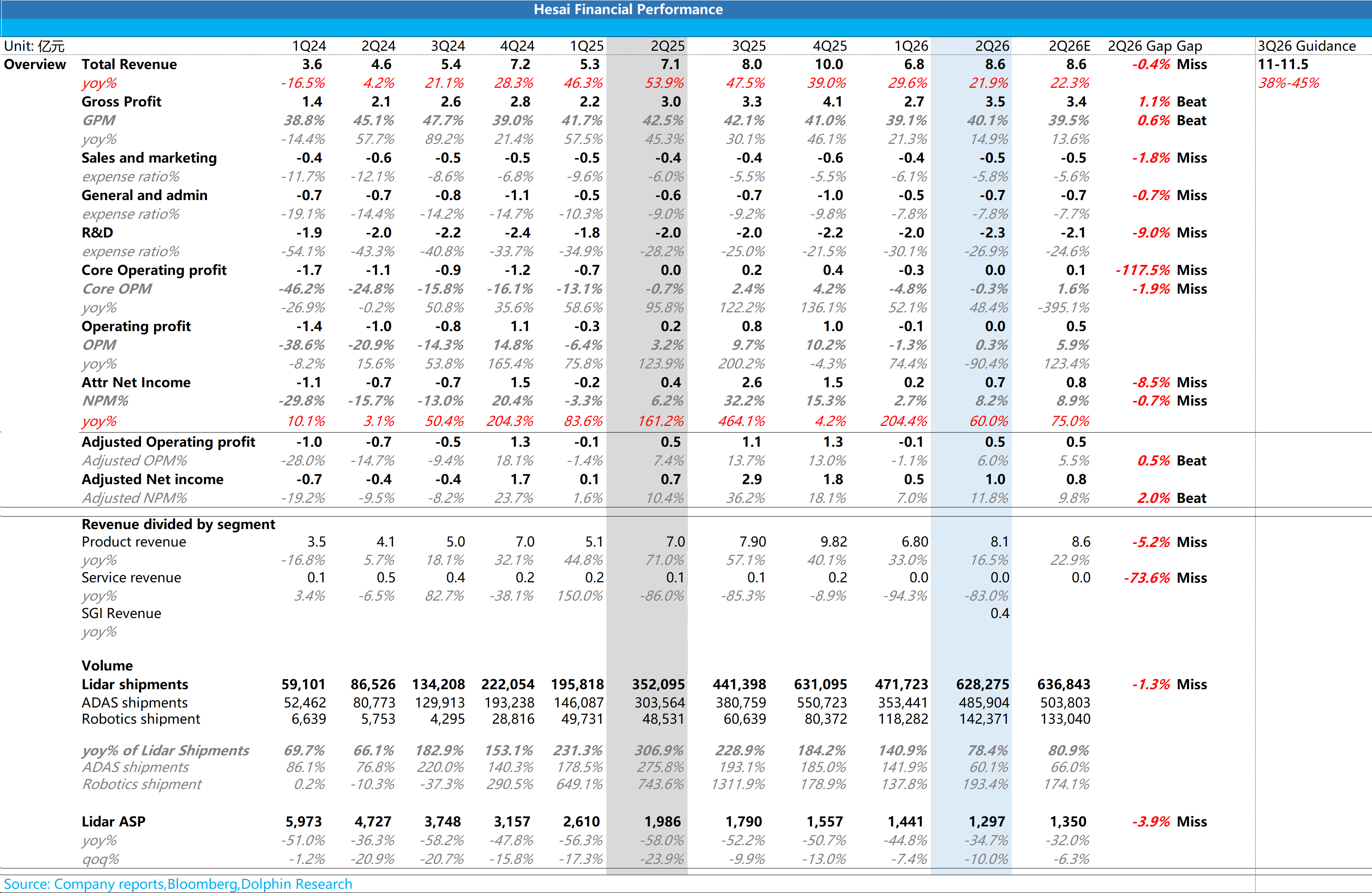Select the 'Service revenue' row label
The height and width of the screenshot is (893, 1372).
(131, 578)
